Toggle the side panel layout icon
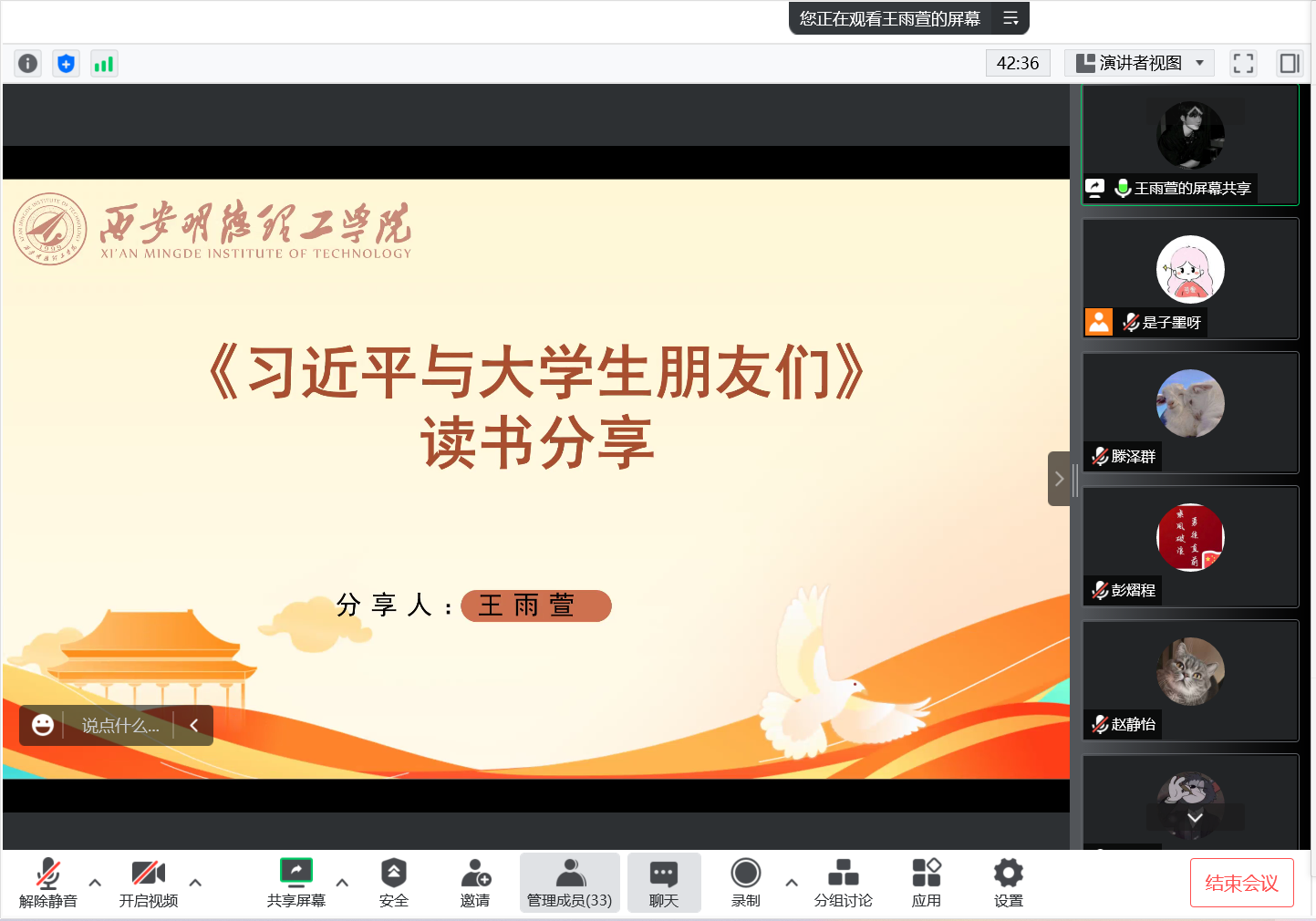The height and width of the screenshot is (921, 1316). point(1290,63)
